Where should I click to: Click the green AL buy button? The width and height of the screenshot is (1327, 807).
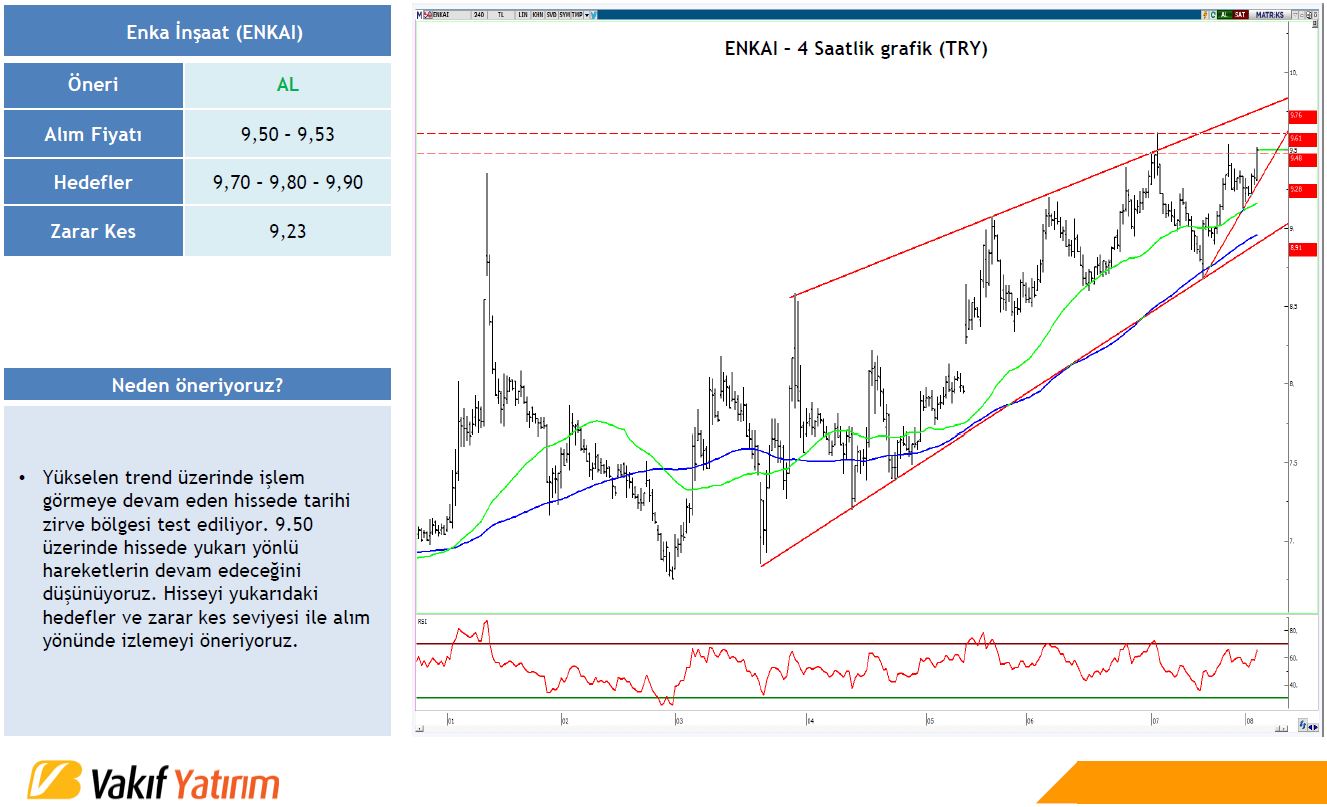(1225, 15)
